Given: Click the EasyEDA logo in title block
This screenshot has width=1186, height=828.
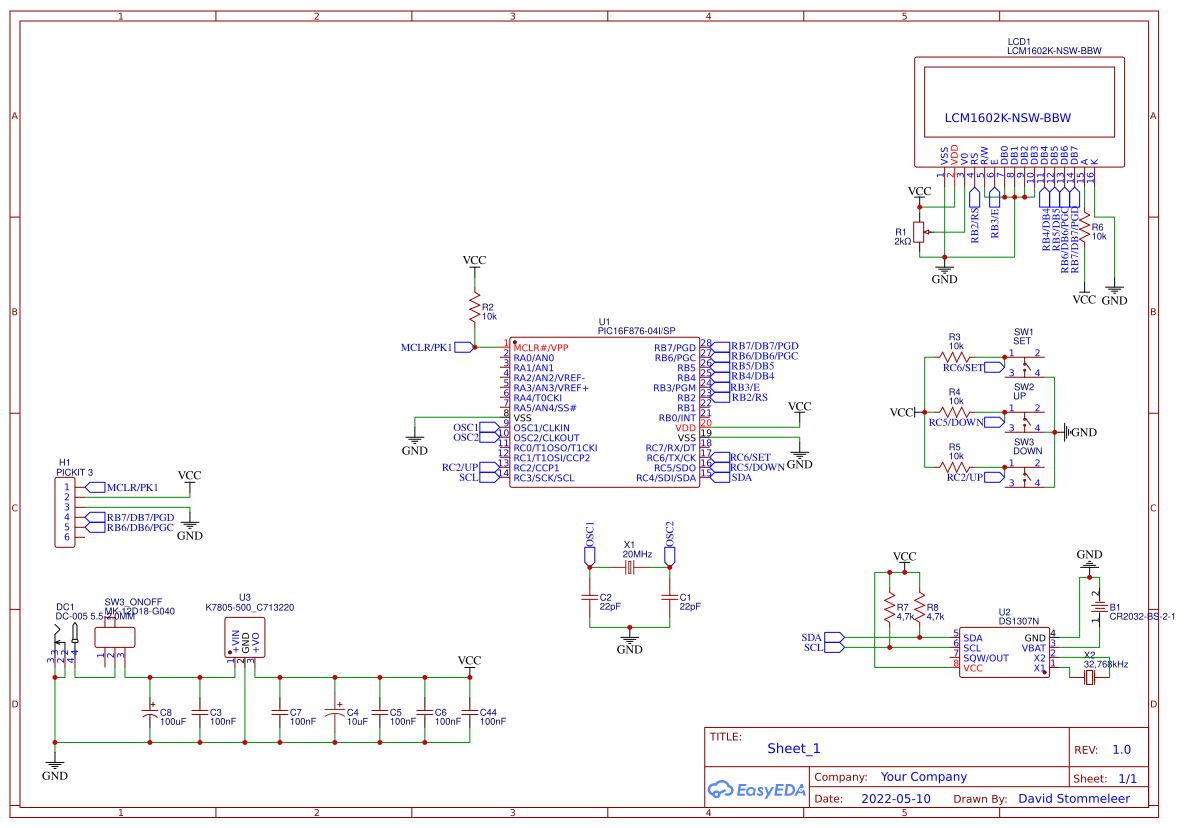Looking at the screenshot, I should 756,790.
